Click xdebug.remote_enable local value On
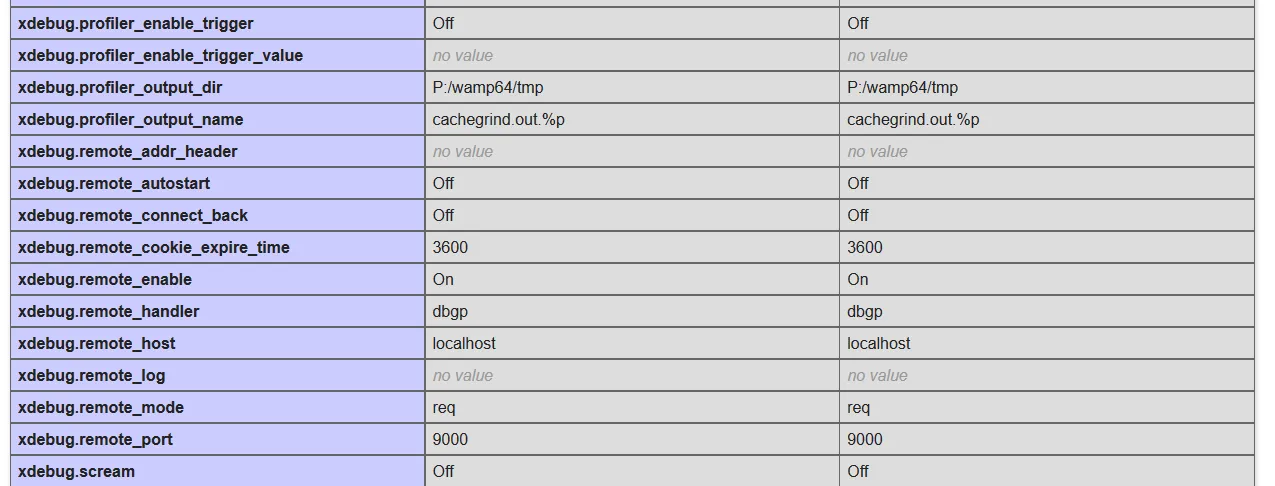This screenshot has width=1275, height=486. click(443, 279)
